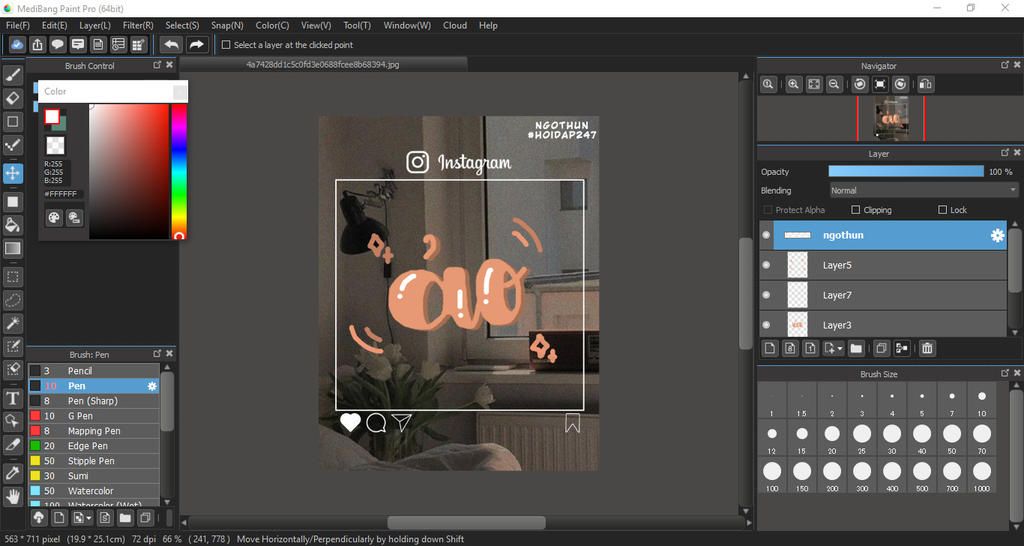Click the layer Opacity slider
Image resolution: width=1024 pixels, height=546 pixels.
pos(906,172)
